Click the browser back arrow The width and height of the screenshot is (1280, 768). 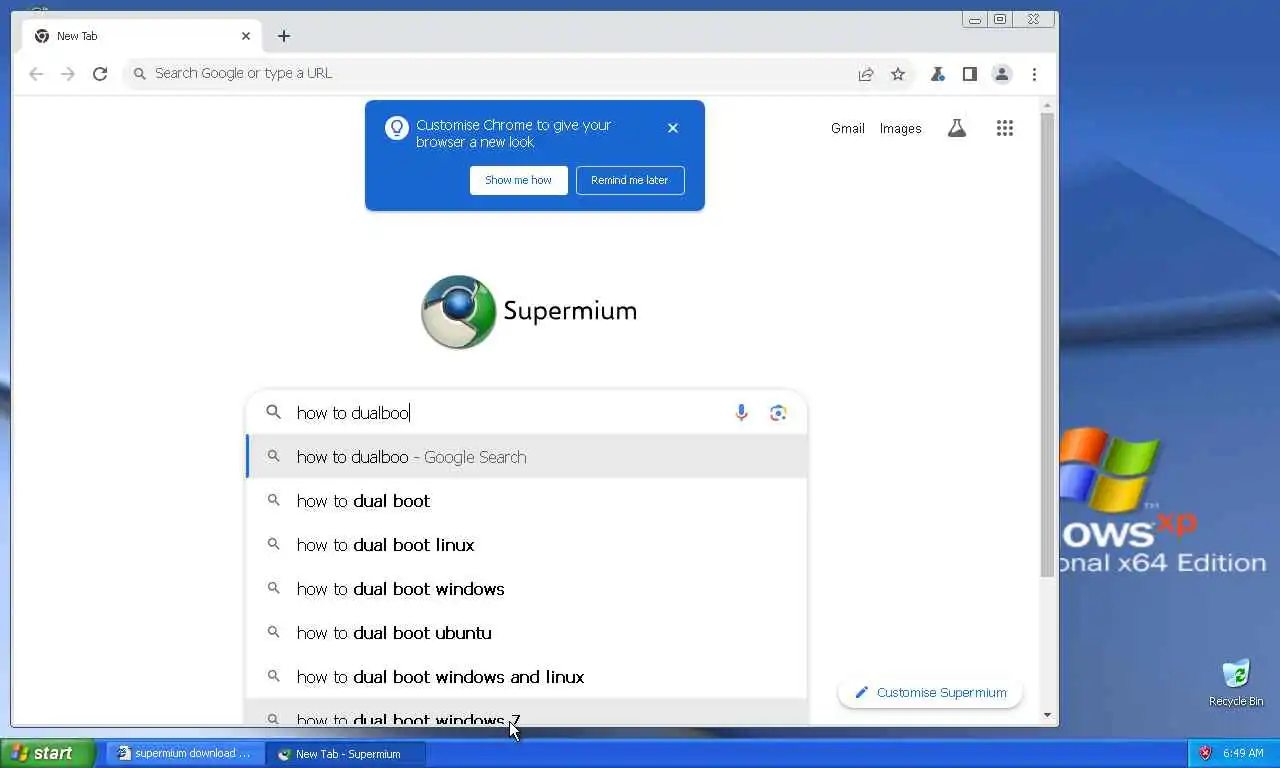pyautogui.click(x=36, y=74)
